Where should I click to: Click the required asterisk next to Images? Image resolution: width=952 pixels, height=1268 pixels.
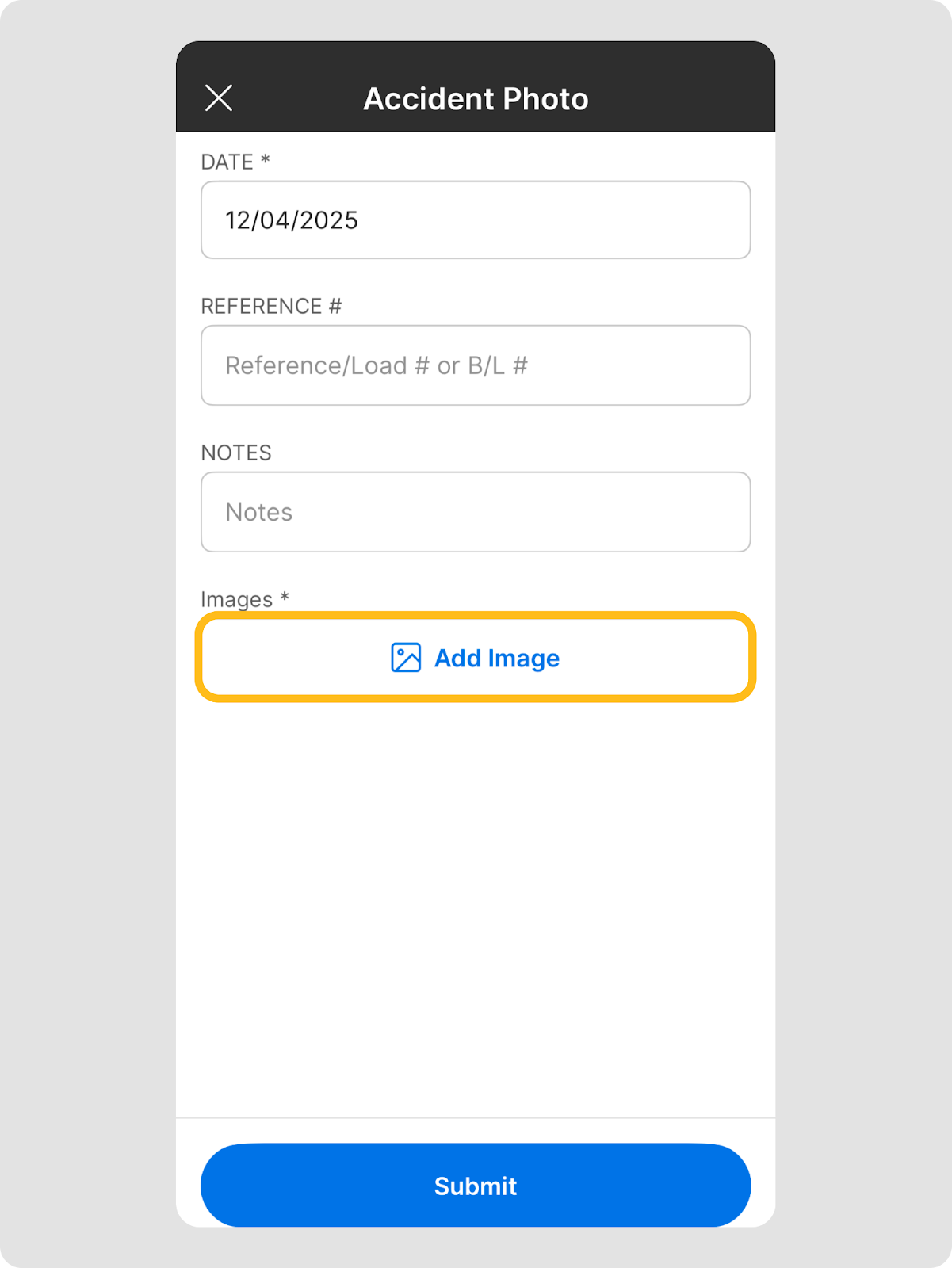click(285, 598)
